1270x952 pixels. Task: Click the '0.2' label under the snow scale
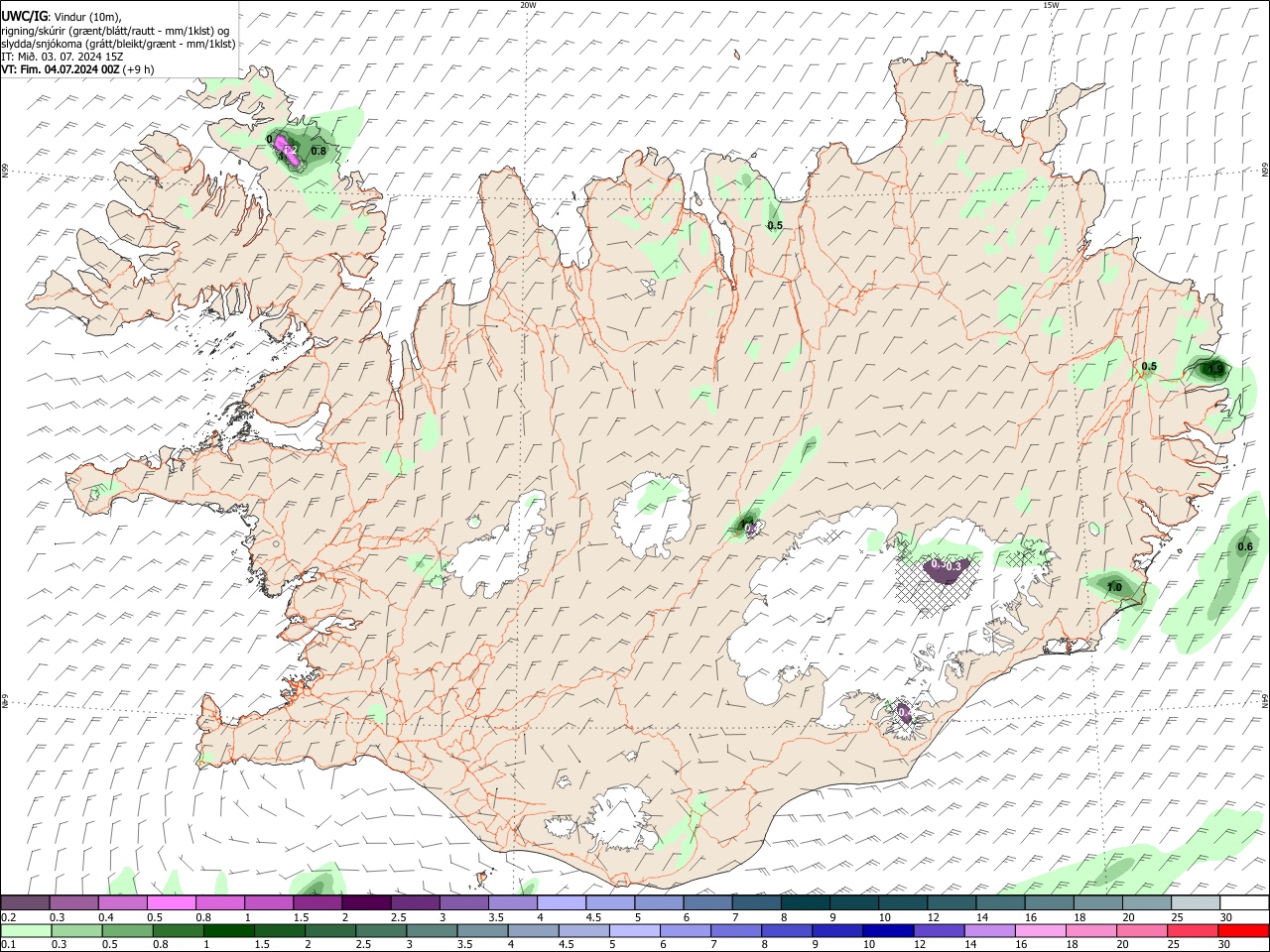click(x=8, y=917)
